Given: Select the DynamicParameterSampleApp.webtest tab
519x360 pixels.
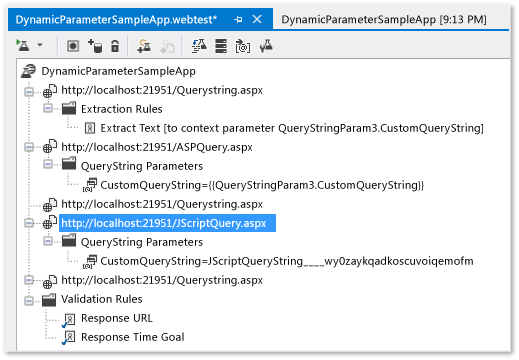Looking at the screenshot, I should tap(116, 20).
